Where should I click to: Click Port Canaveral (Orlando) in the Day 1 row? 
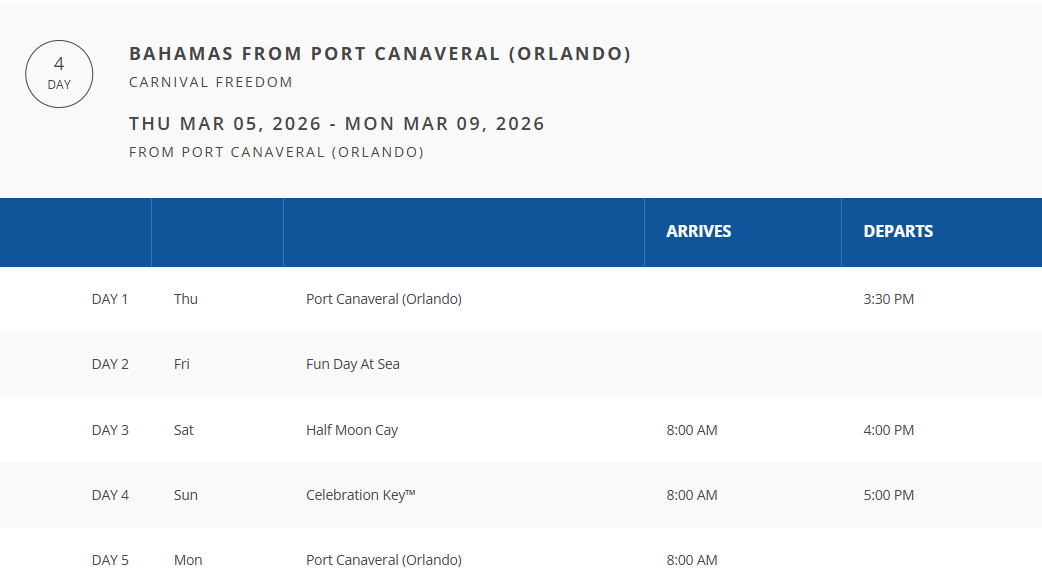(x=384, y=299)
